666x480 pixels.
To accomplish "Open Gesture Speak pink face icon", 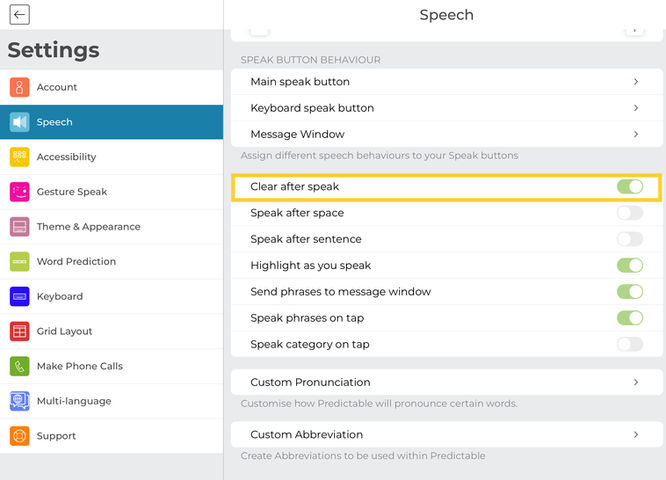I will tap(20, 192).
